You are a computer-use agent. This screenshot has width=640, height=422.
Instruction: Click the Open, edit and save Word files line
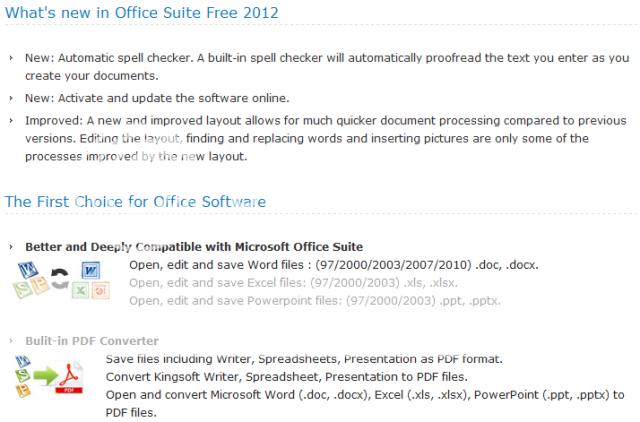[x=334, y=265]
